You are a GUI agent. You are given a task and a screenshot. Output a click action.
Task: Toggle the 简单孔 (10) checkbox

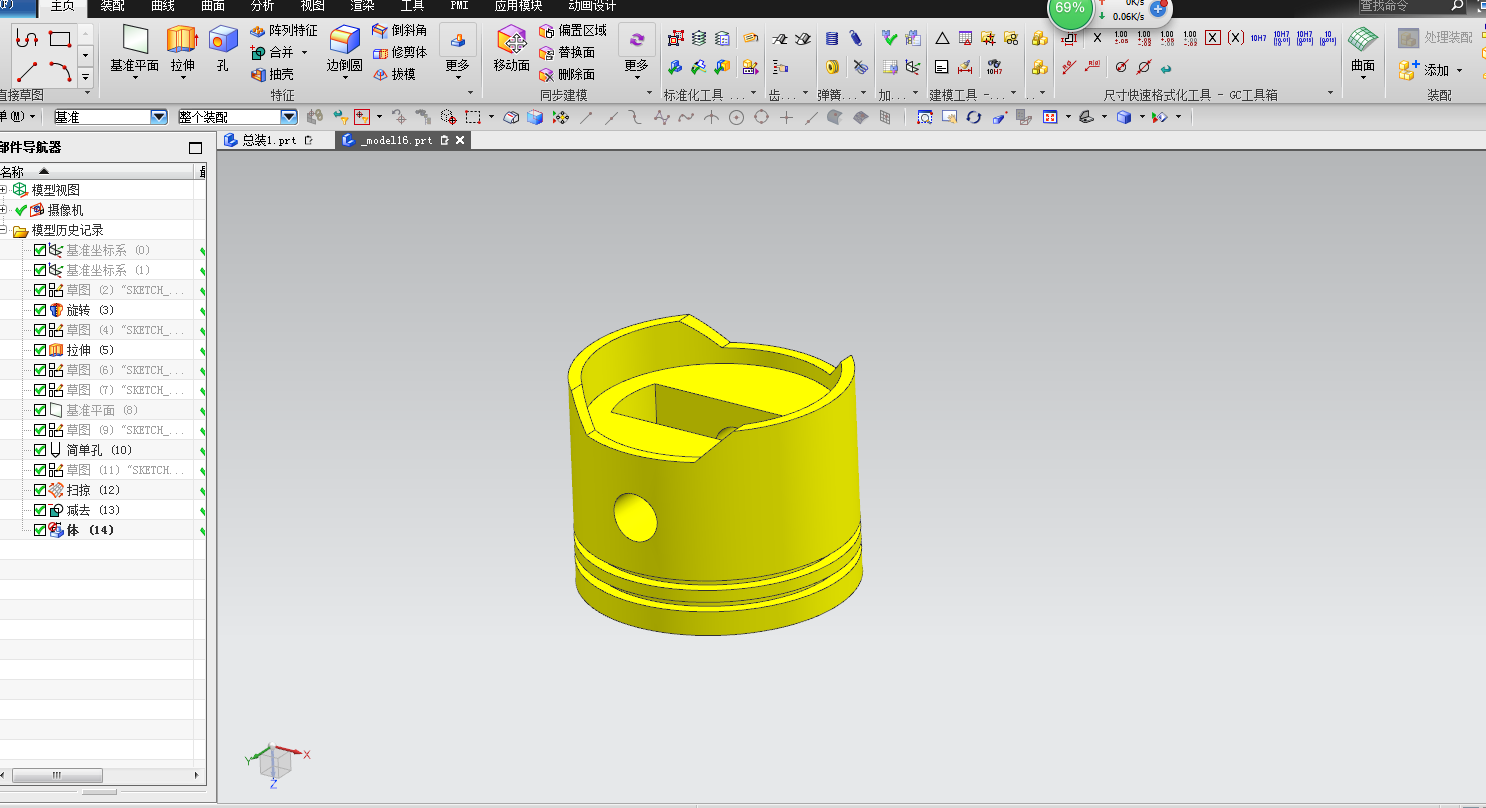click(x=40, y=450)
